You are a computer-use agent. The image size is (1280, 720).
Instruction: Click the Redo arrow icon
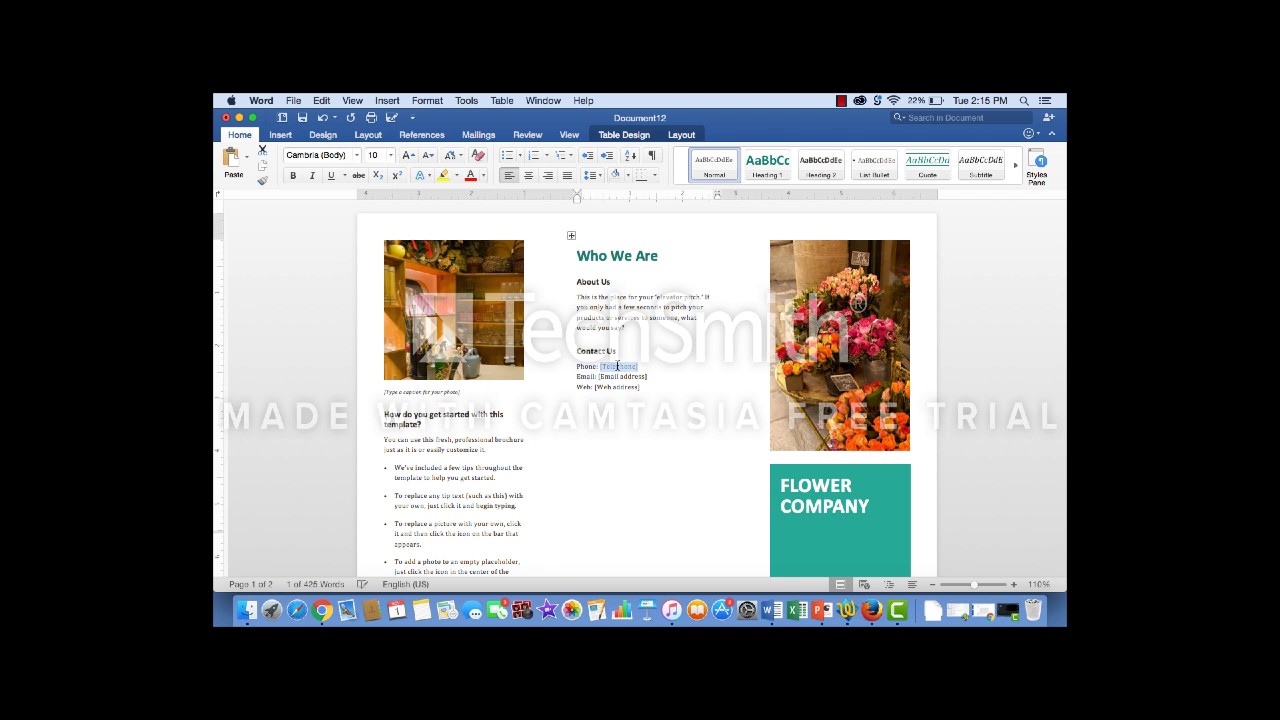click(x=350, y=117)
